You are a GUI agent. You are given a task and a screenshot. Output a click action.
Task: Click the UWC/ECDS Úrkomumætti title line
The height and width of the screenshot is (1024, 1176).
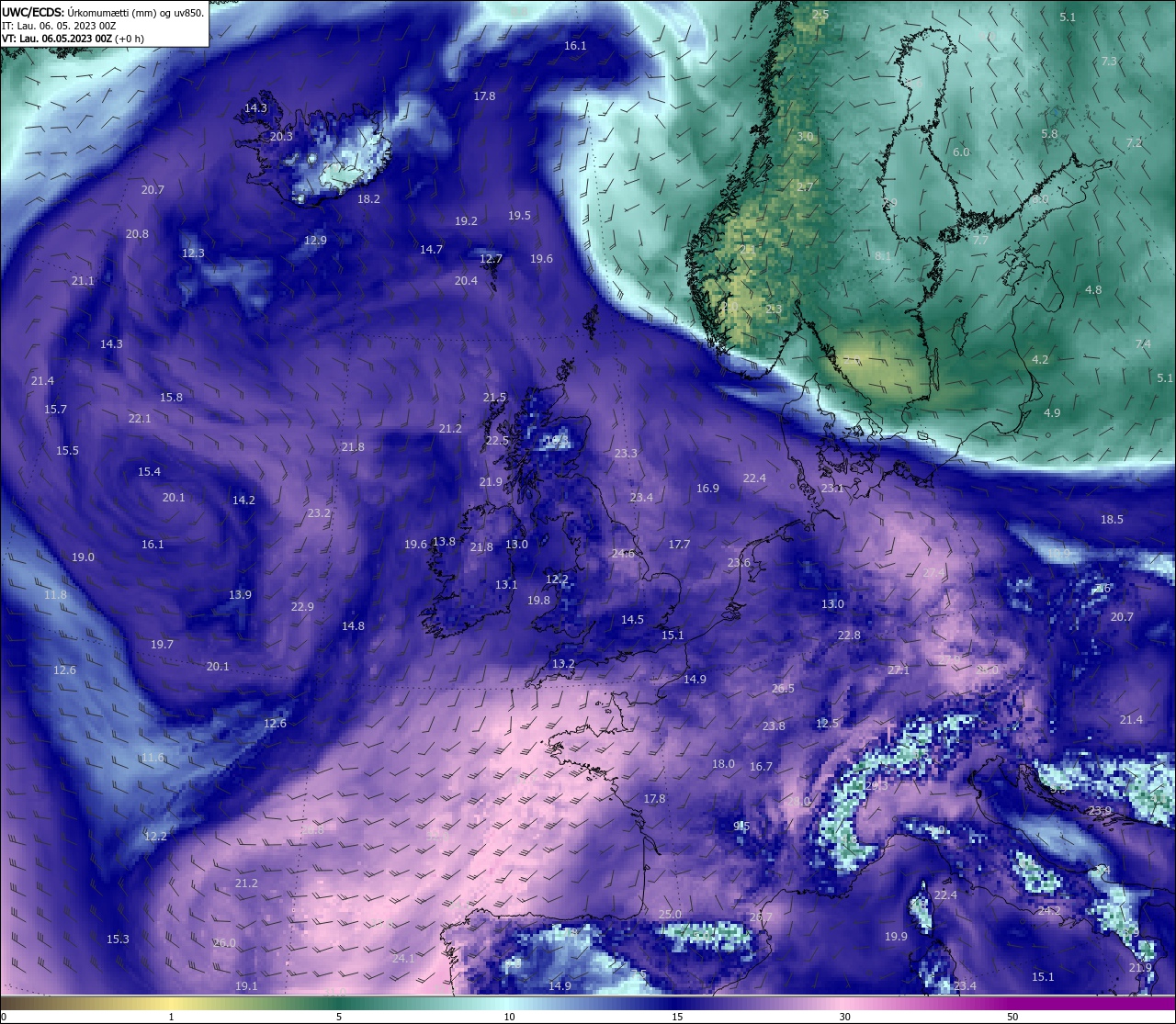point(103,13)
